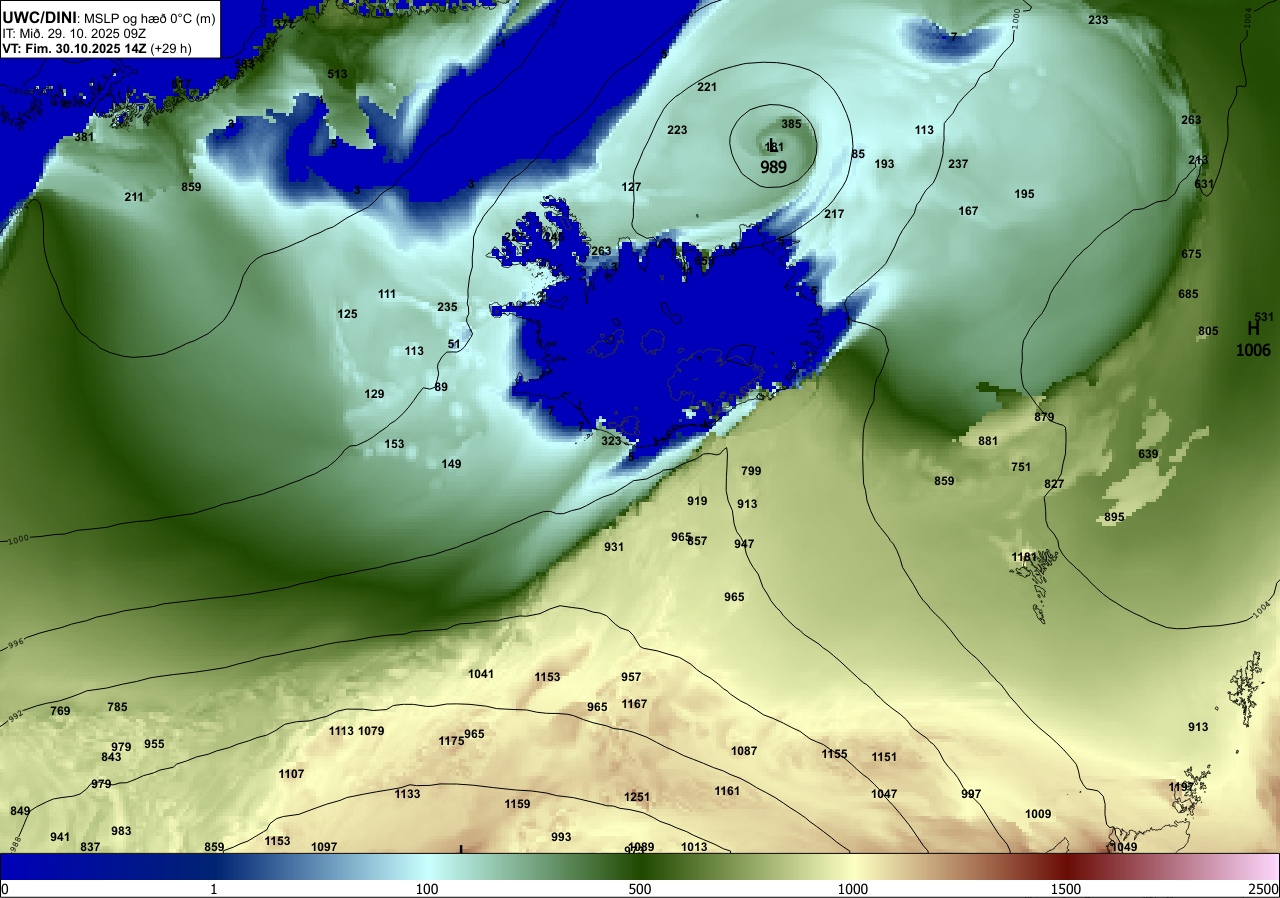Click the color scale label 1500
Screen dimensions: 1280x898
tap(1066, 889)
